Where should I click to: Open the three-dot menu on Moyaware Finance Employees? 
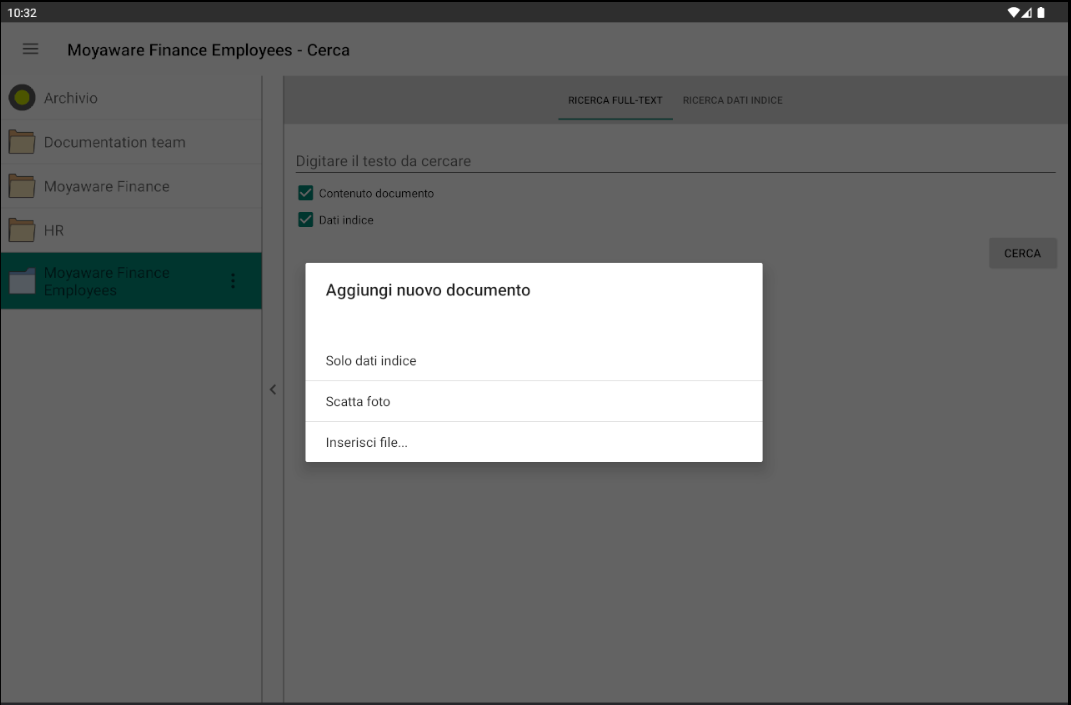[233, 280]
